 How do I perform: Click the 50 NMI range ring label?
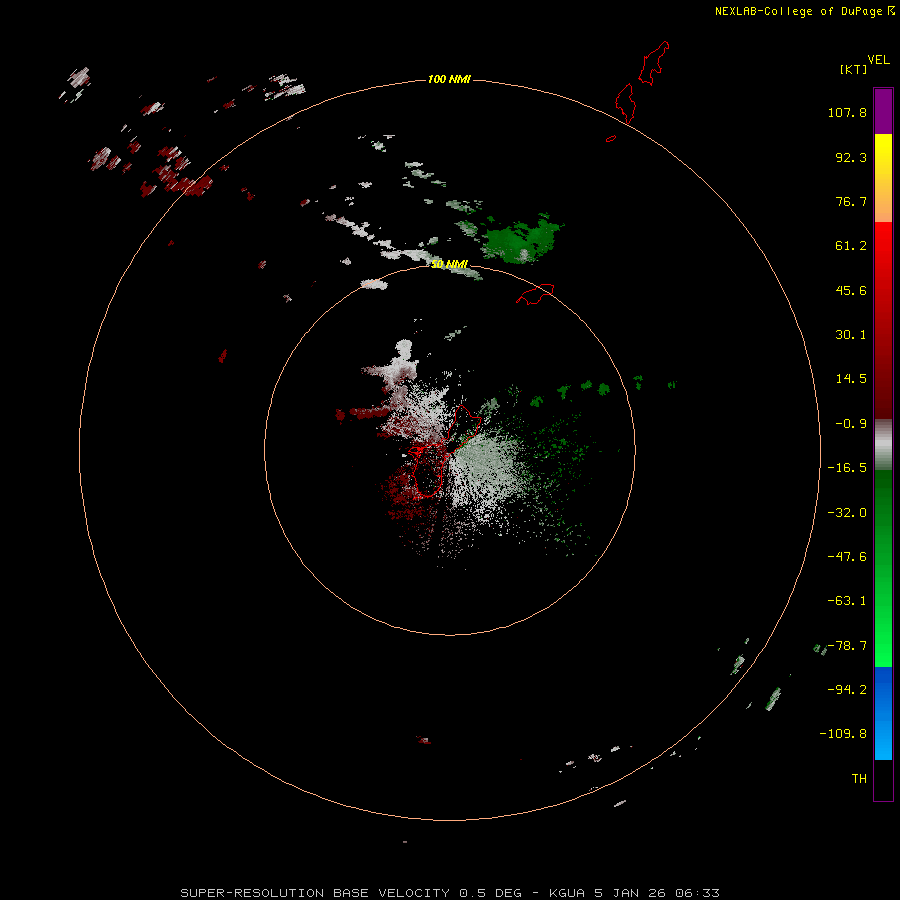(x=449, y=264)
